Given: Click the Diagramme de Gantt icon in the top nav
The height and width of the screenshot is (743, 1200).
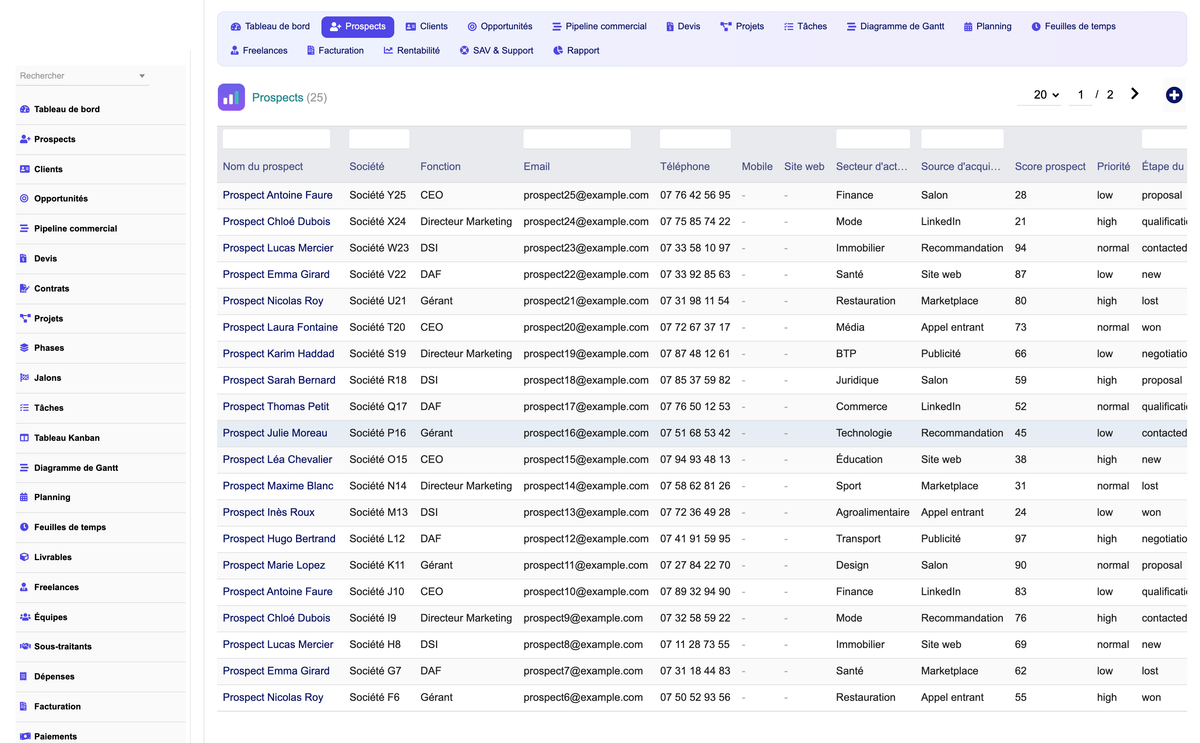Looking at the screenshot, I should pyautogui.click(x=851, y=27).
